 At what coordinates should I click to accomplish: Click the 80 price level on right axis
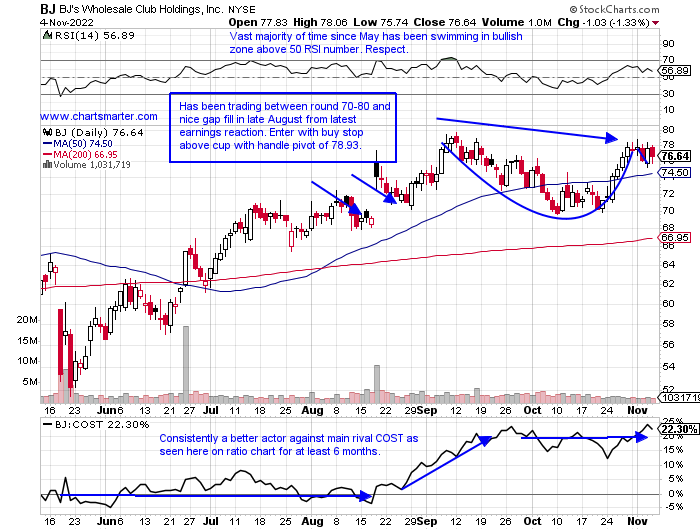668,129
